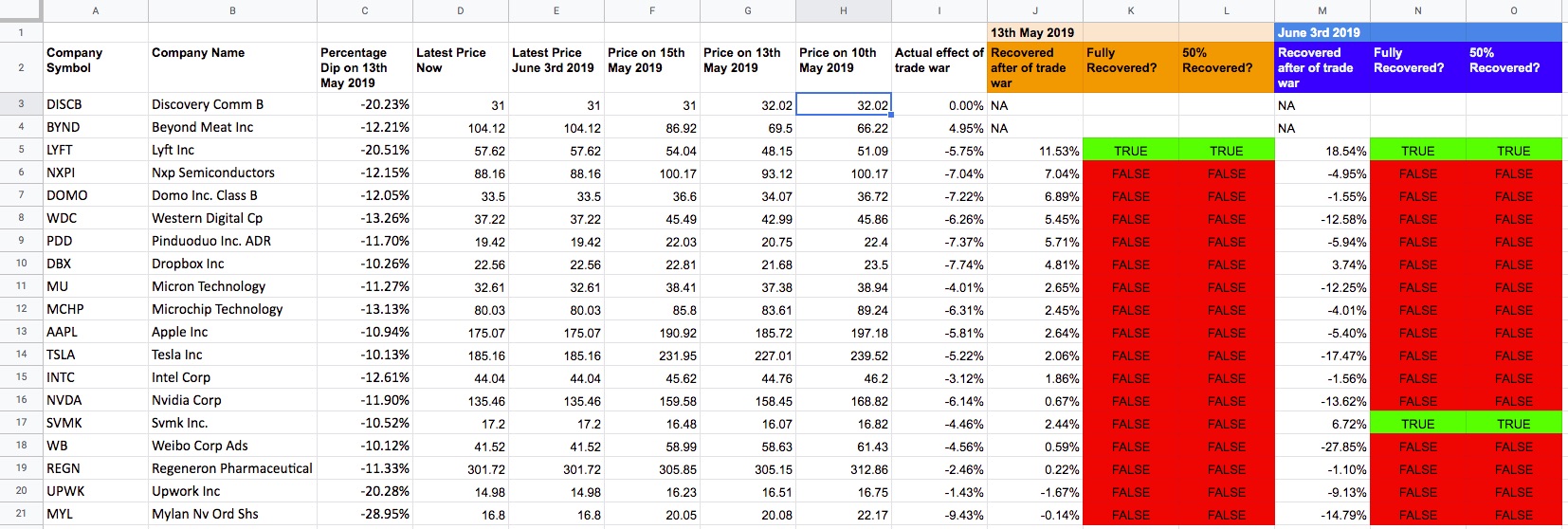The image size is (1568, 529).
Task: Select column header H
Action: (843, 10)
